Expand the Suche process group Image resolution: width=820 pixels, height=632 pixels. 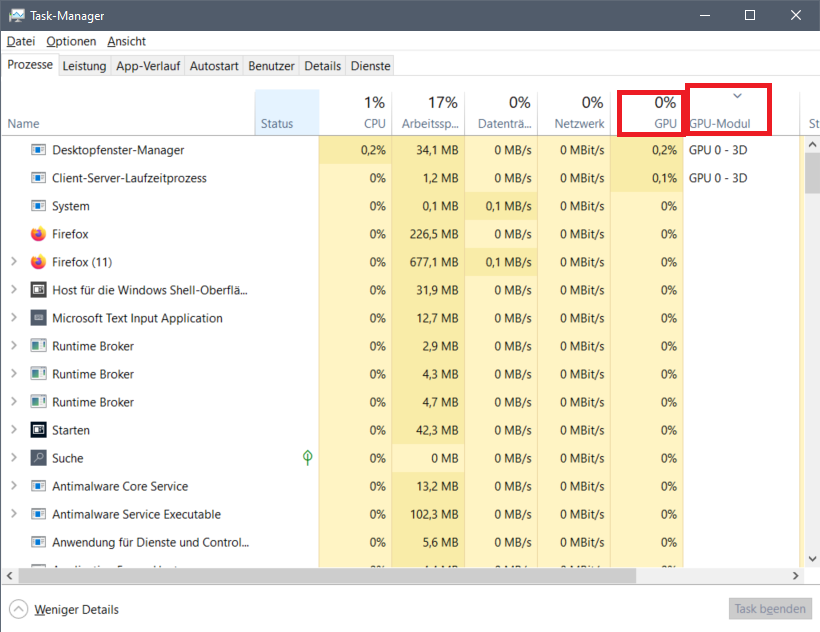(x=14, y=458)
